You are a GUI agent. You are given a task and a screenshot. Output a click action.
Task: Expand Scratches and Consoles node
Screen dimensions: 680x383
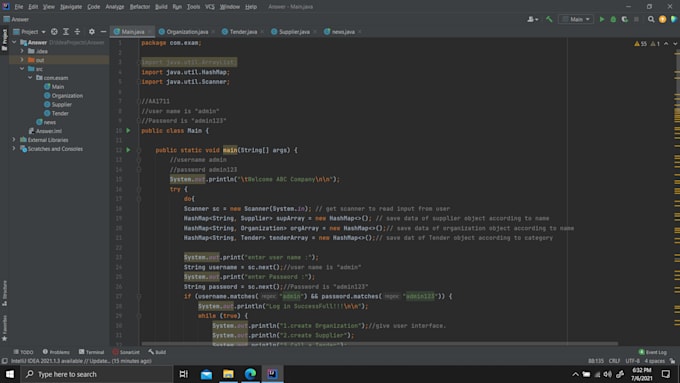tap(14, 149)
